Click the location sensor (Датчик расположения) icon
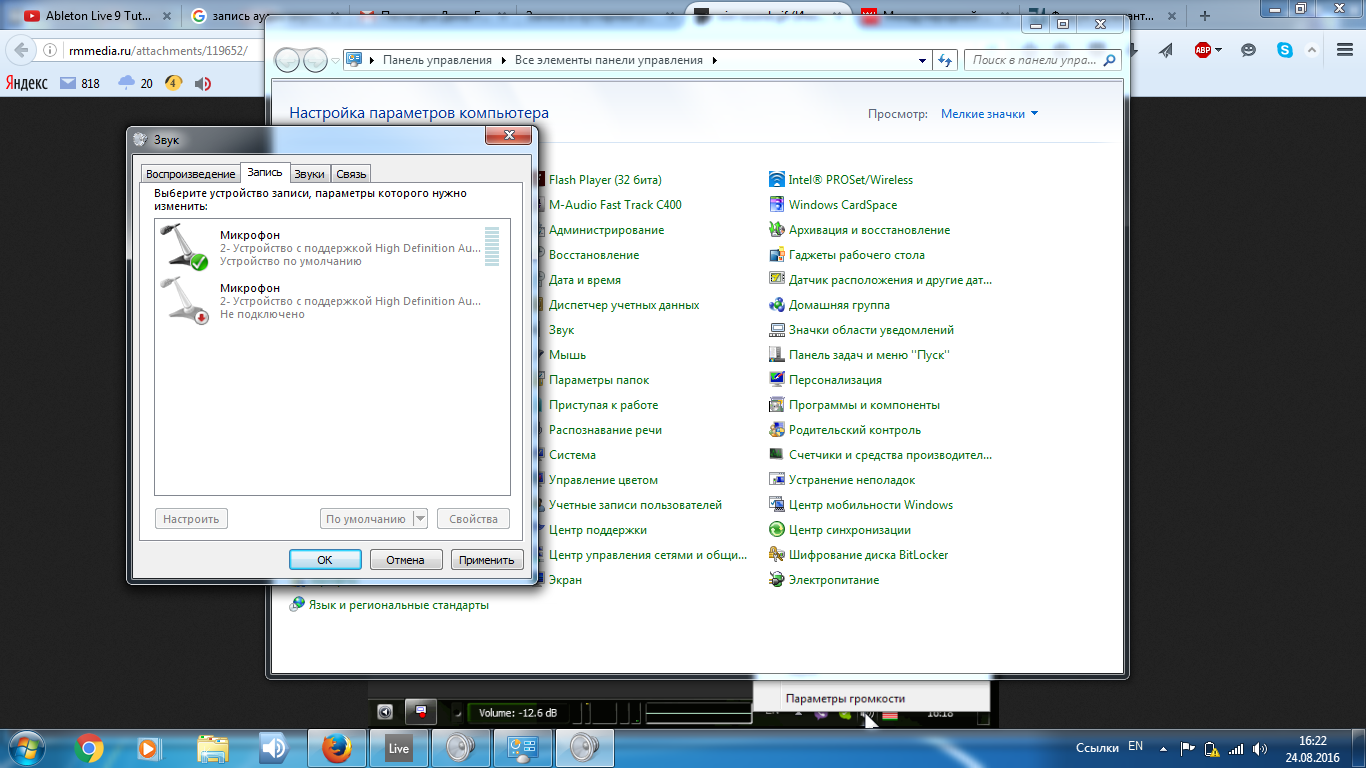Image resolution: width=1366 pixels, height=768 pixels. point(777,280)
